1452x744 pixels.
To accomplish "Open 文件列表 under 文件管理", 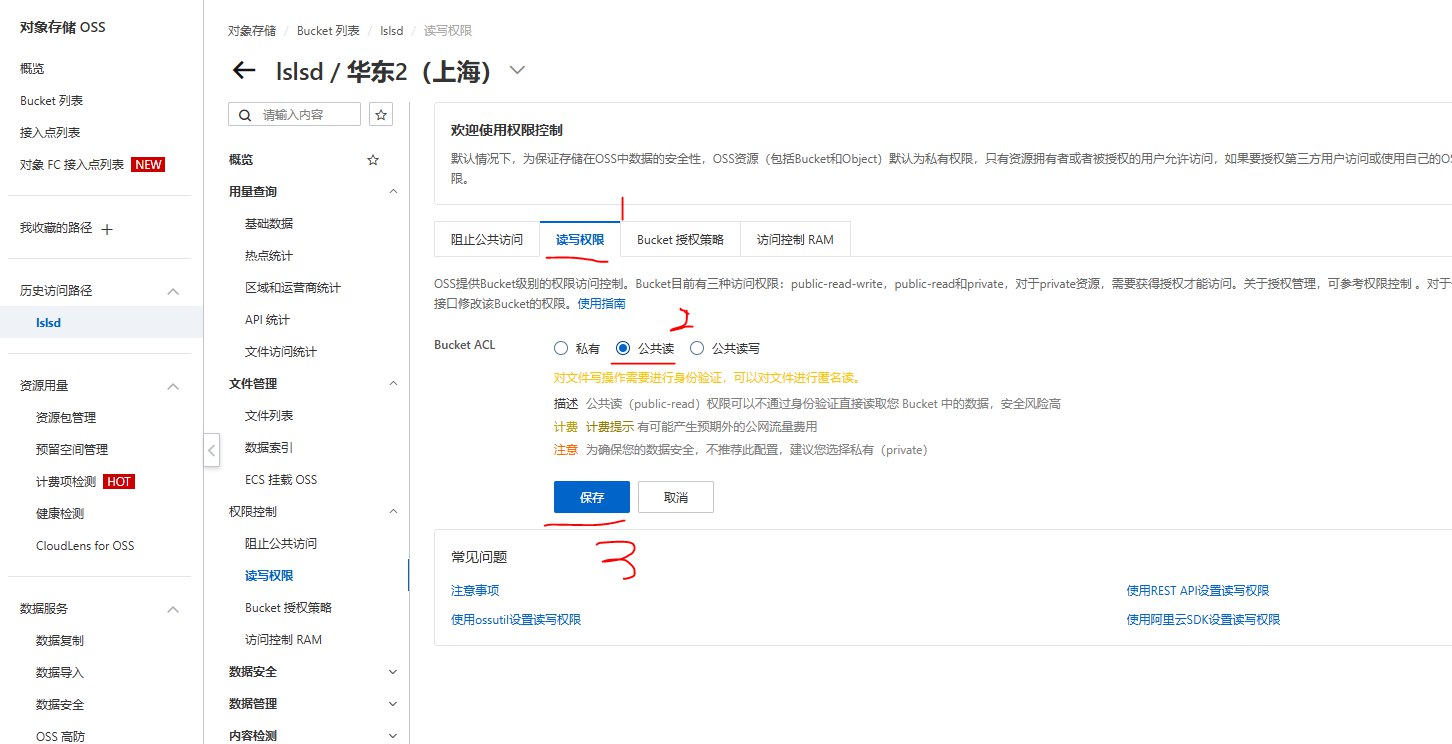I will coord(269,416).
